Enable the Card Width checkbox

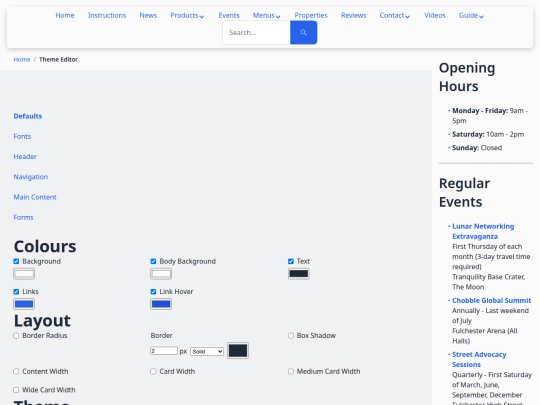pyautogui.click(x=153, y=372)
